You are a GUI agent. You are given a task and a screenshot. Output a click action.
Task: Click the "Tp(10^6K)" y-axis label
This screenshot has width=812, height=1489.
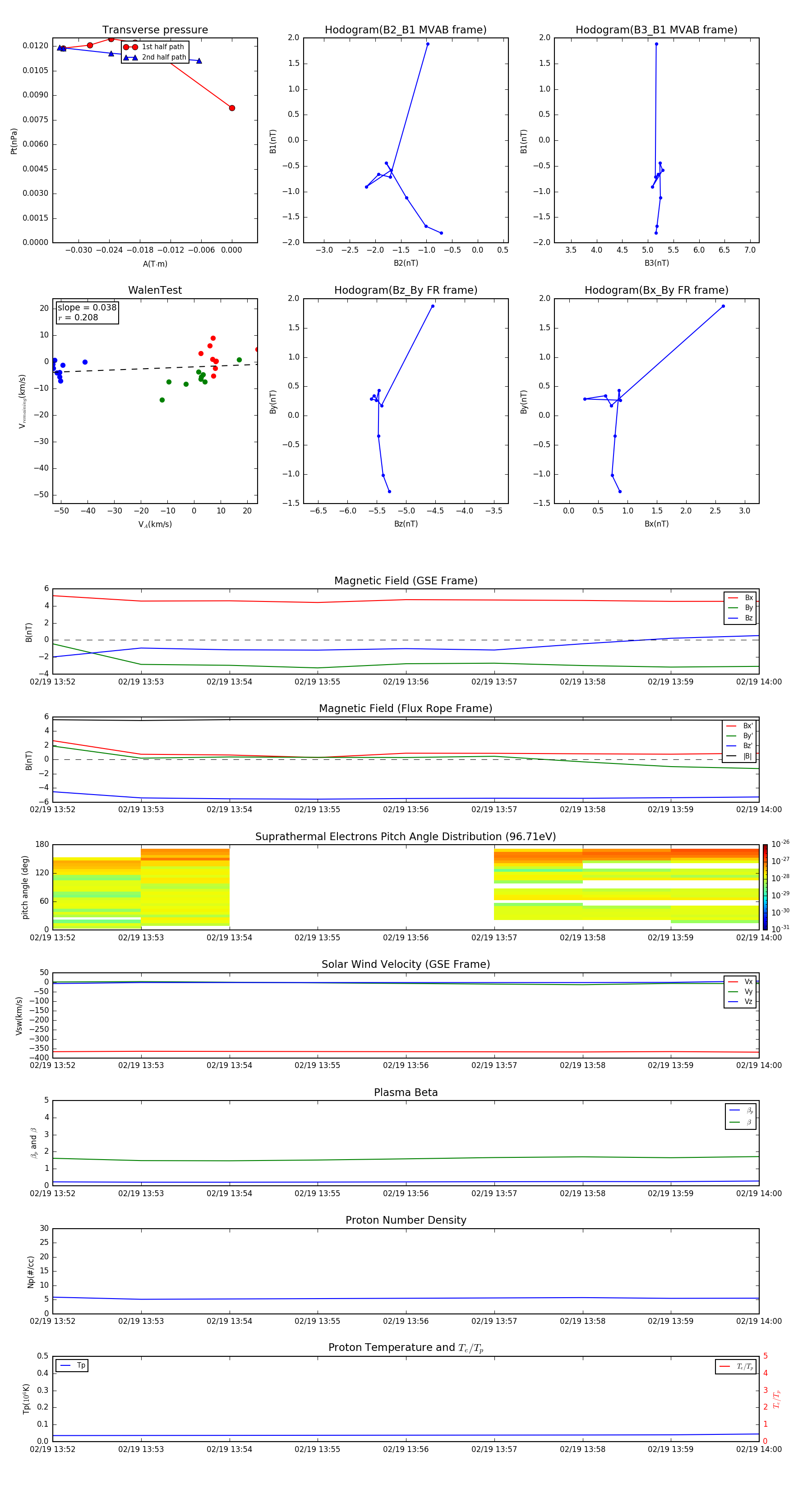pos(26,1399)
